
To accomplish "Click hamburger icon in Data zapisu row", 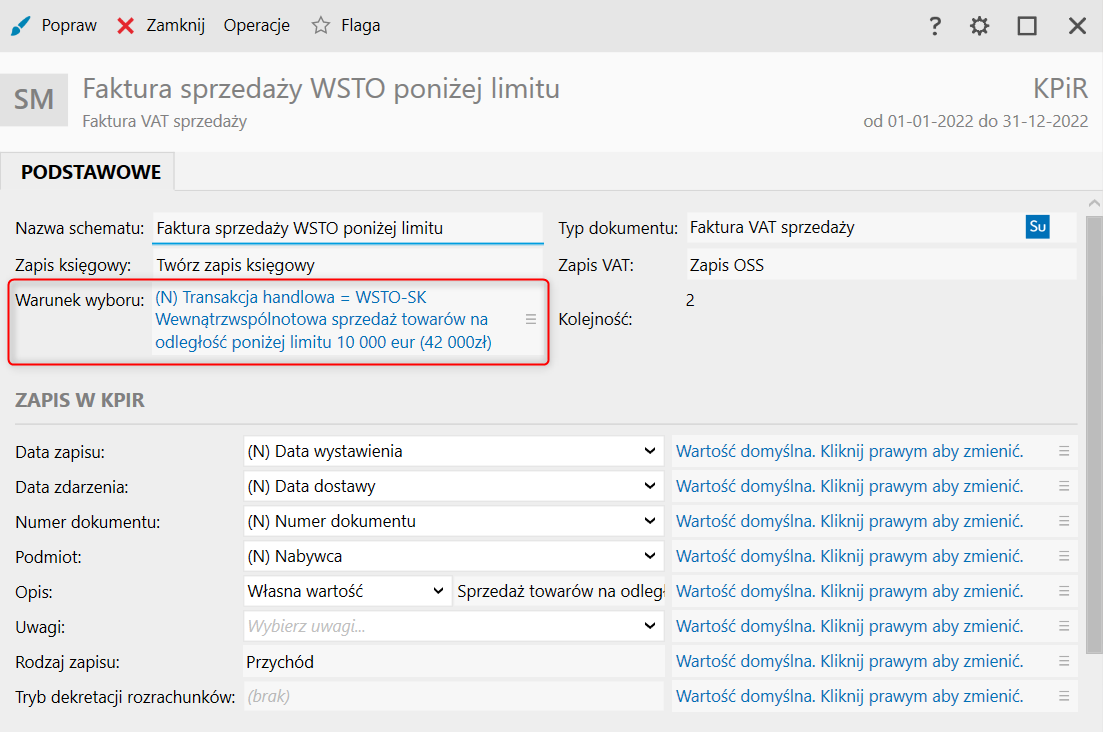I will [x=1065, y=451].
